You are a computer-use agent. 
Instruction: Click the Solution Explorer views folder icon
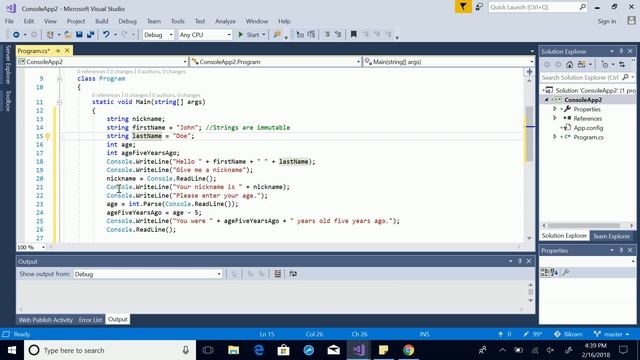pos(581,64)
